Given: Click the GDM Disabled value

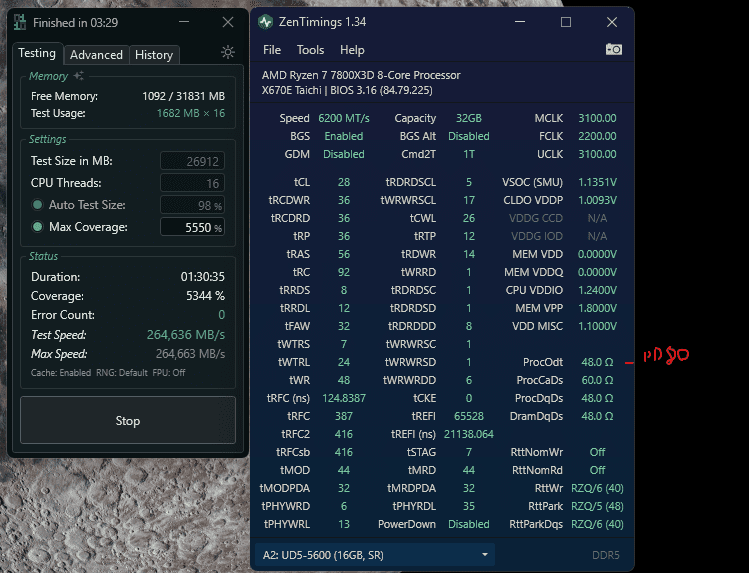Looking at the screenshot, I should 344,154.
